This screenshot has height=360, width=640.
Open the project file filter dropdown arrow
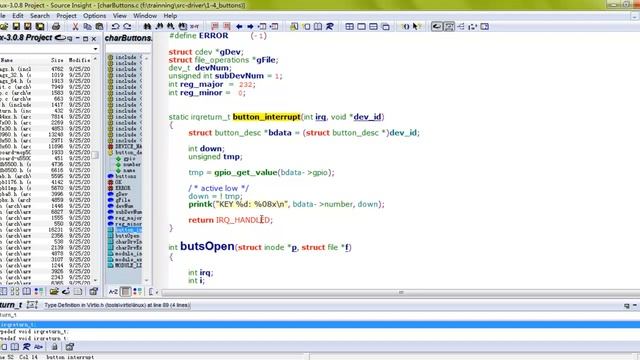(x=96, y=49)
